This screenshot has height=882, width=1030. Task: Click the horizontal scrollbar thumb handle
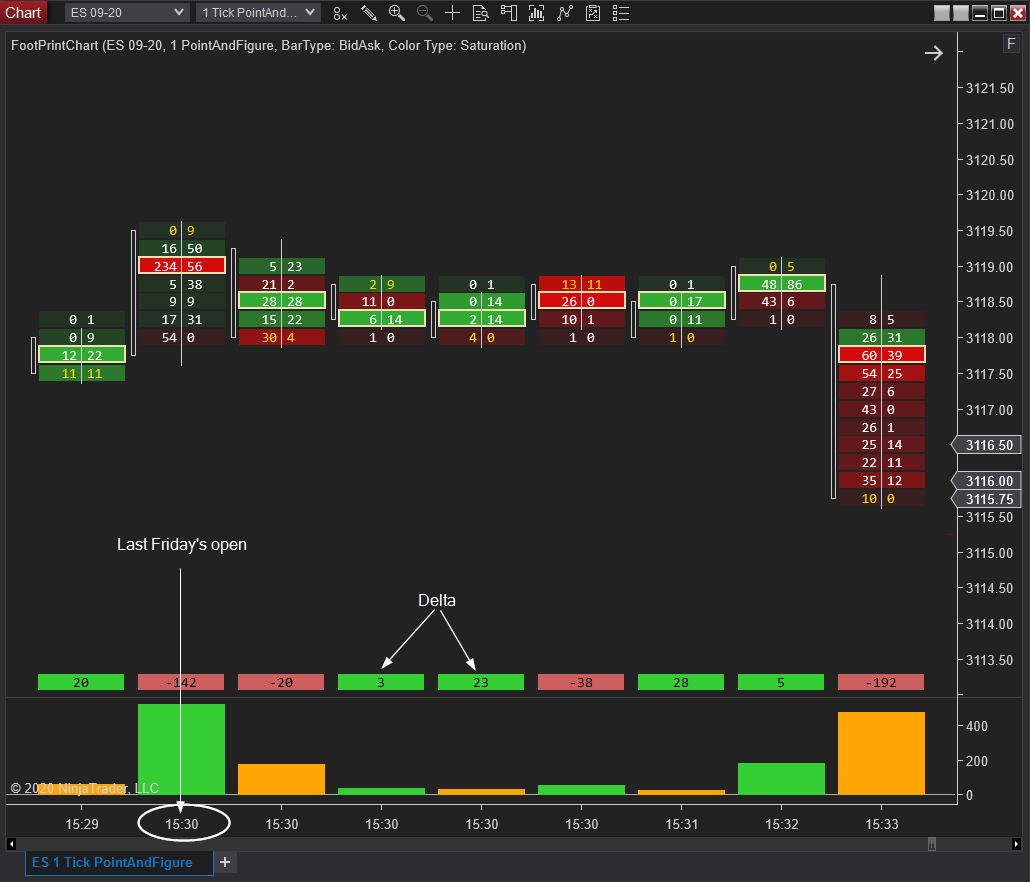pyautogui.click(x=931, y=844)
